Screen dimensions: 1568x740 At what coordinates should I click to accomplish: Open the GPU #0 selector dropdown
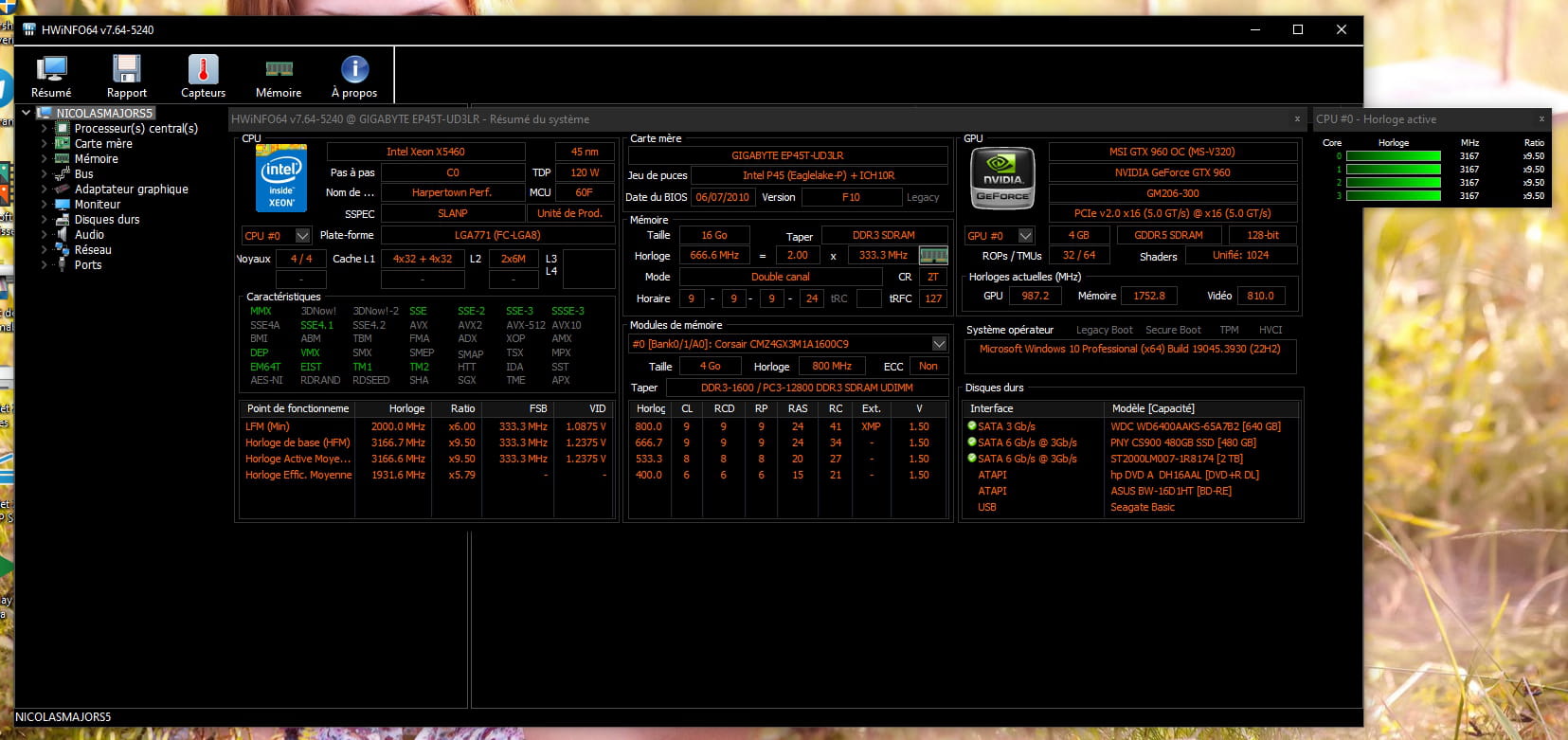point(1025,235)
